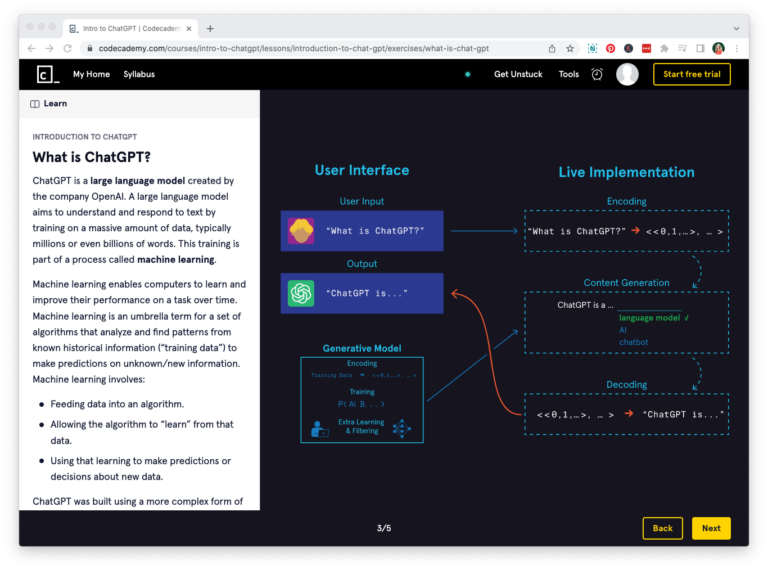Click the Next button
The width and height of the screenshot is (768, 570).
(x=711, y=528)
